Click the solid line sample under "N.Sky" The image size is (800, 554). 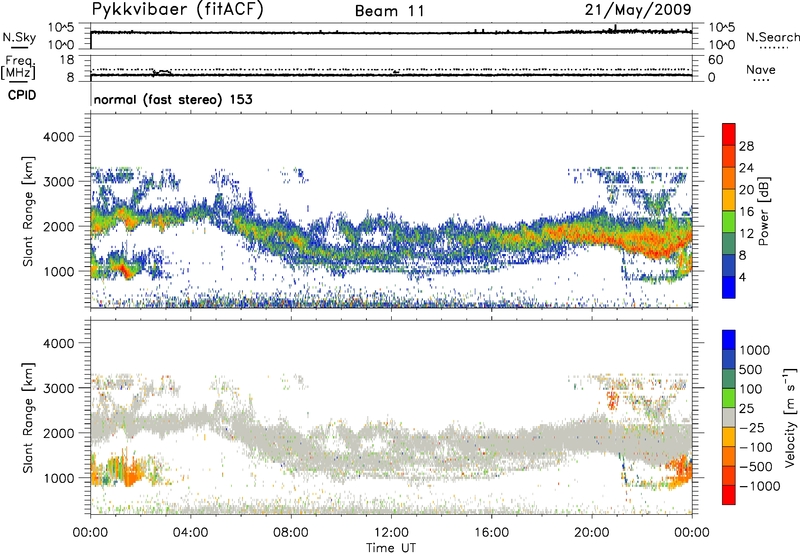tap(19, 47)
